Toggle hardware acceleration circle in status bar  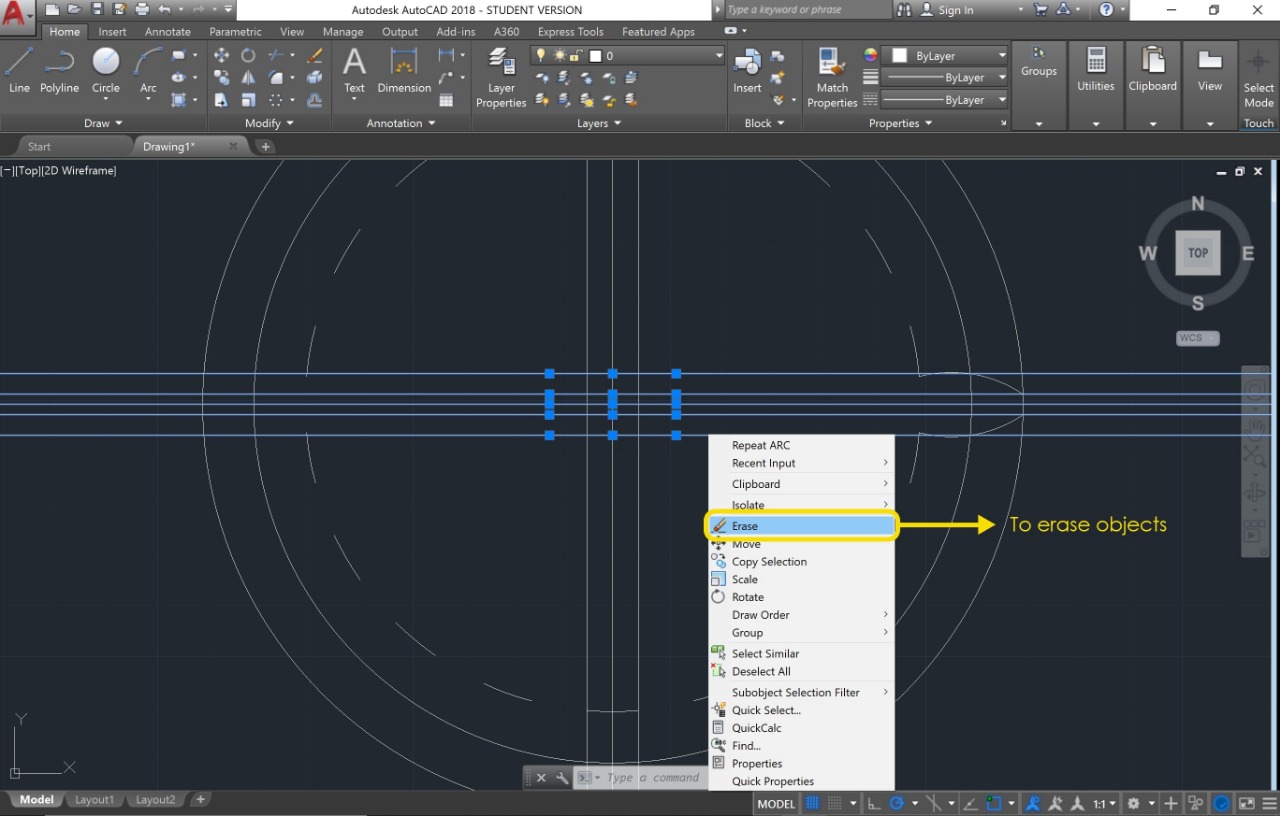[x=1222, y=803]
